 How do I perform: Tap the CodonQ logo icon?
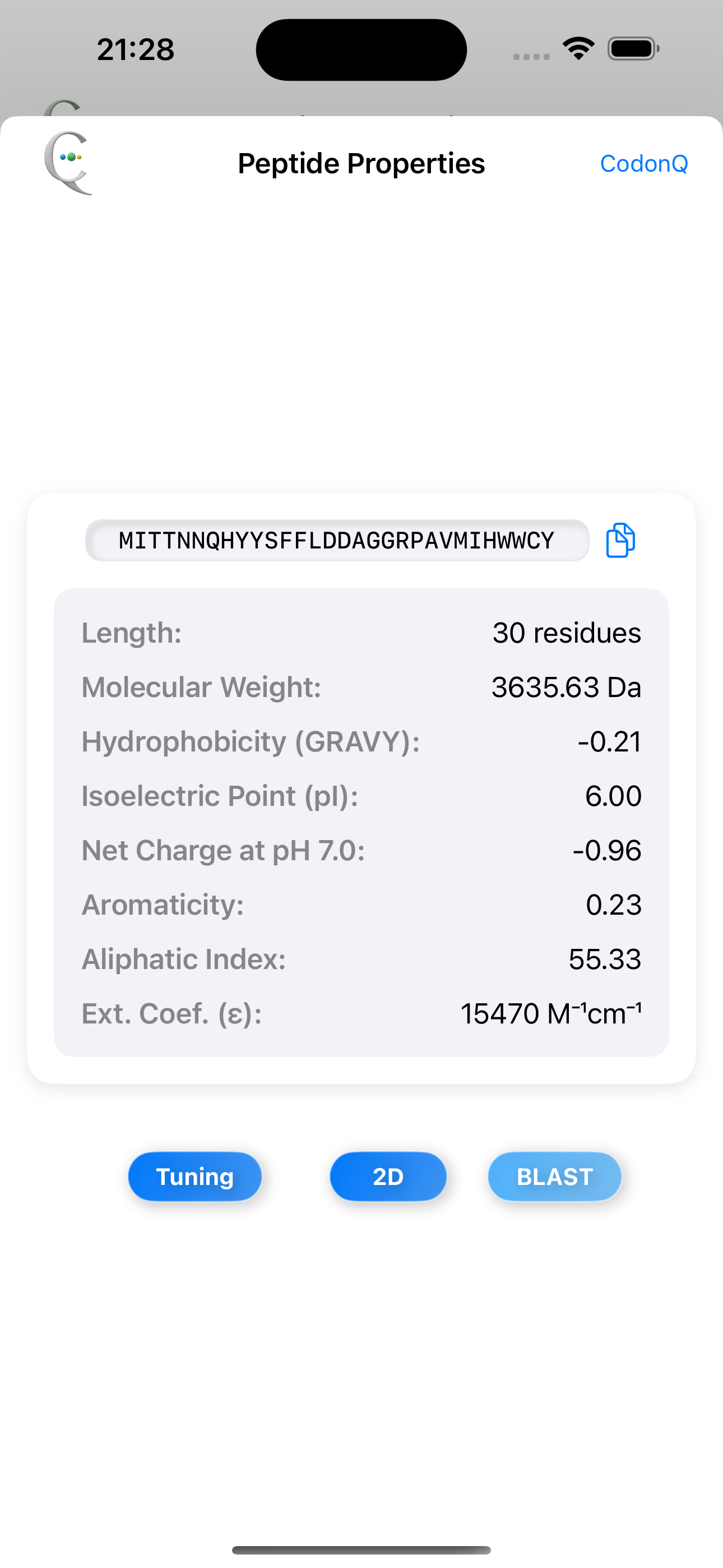[68, 163]
